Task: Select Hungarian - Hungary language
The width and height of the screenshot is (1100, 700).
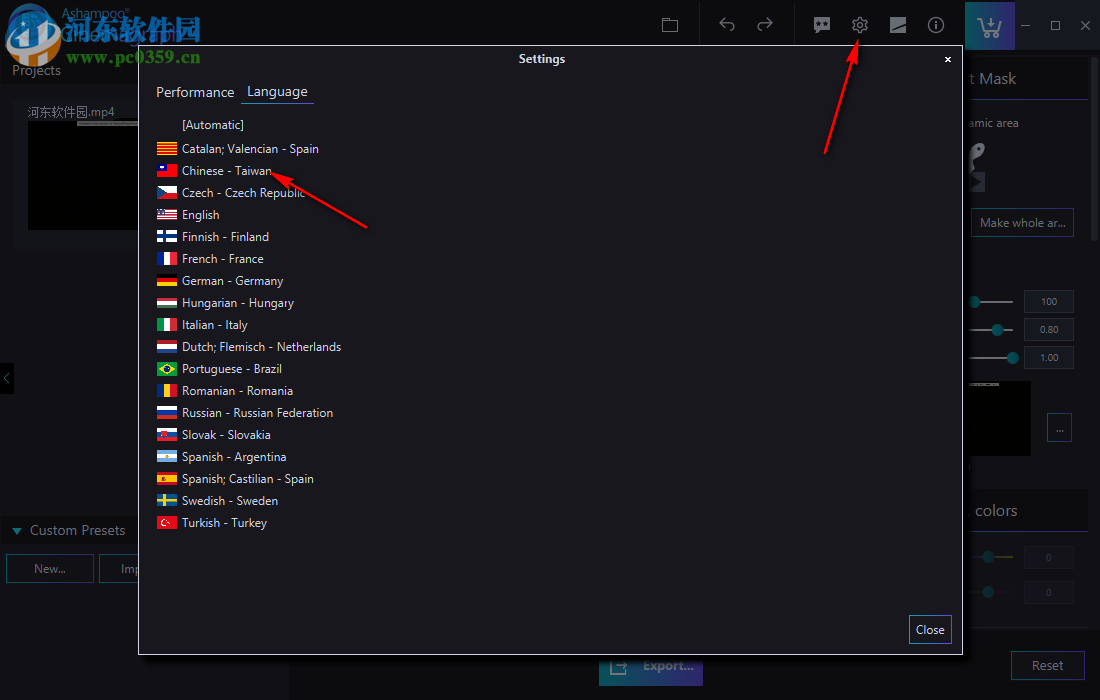Action: click(225, 303)
